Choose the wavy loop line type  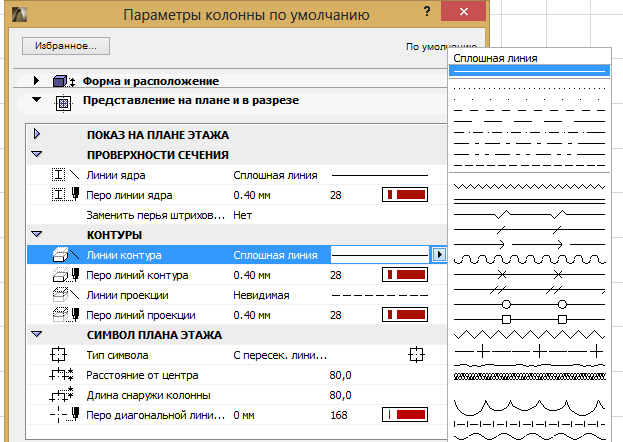click(529, 260)
